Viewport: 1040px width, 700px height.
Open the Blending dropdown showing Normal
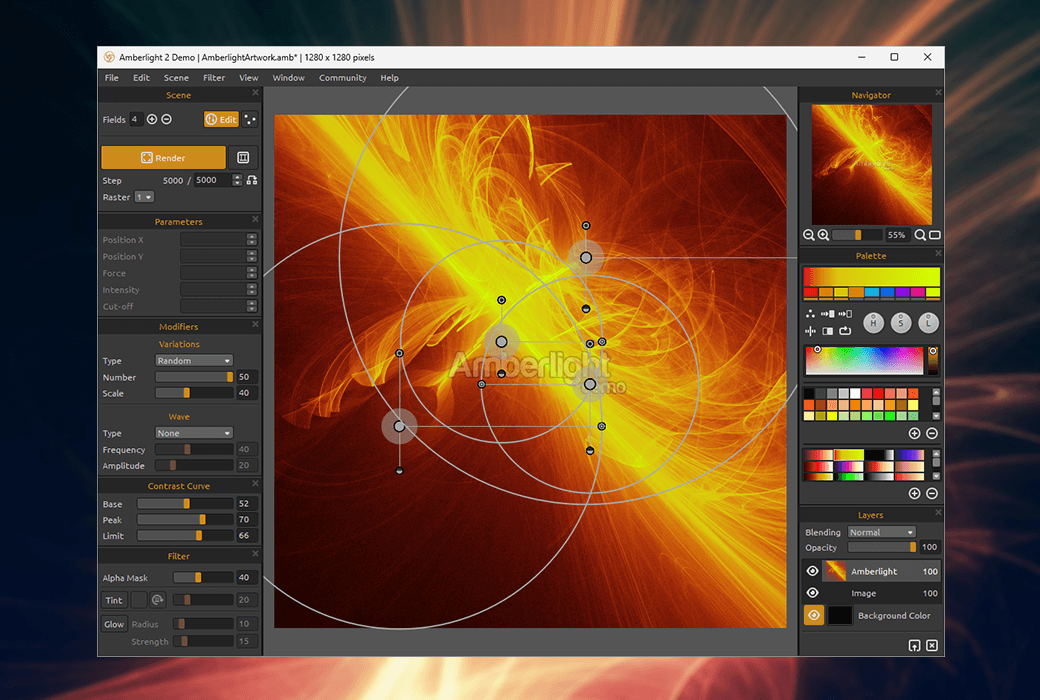pos(881,532)
